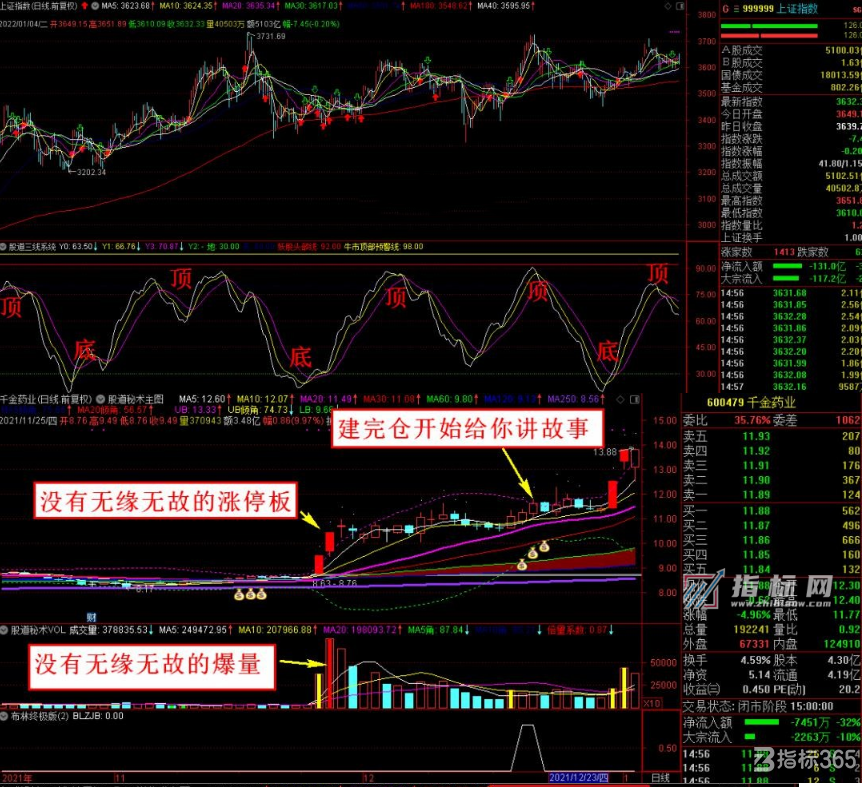Click the leftmost money-bag marker below the 8.17 low
The height and width of the screenshot is (787, 865).
point(239,595)
